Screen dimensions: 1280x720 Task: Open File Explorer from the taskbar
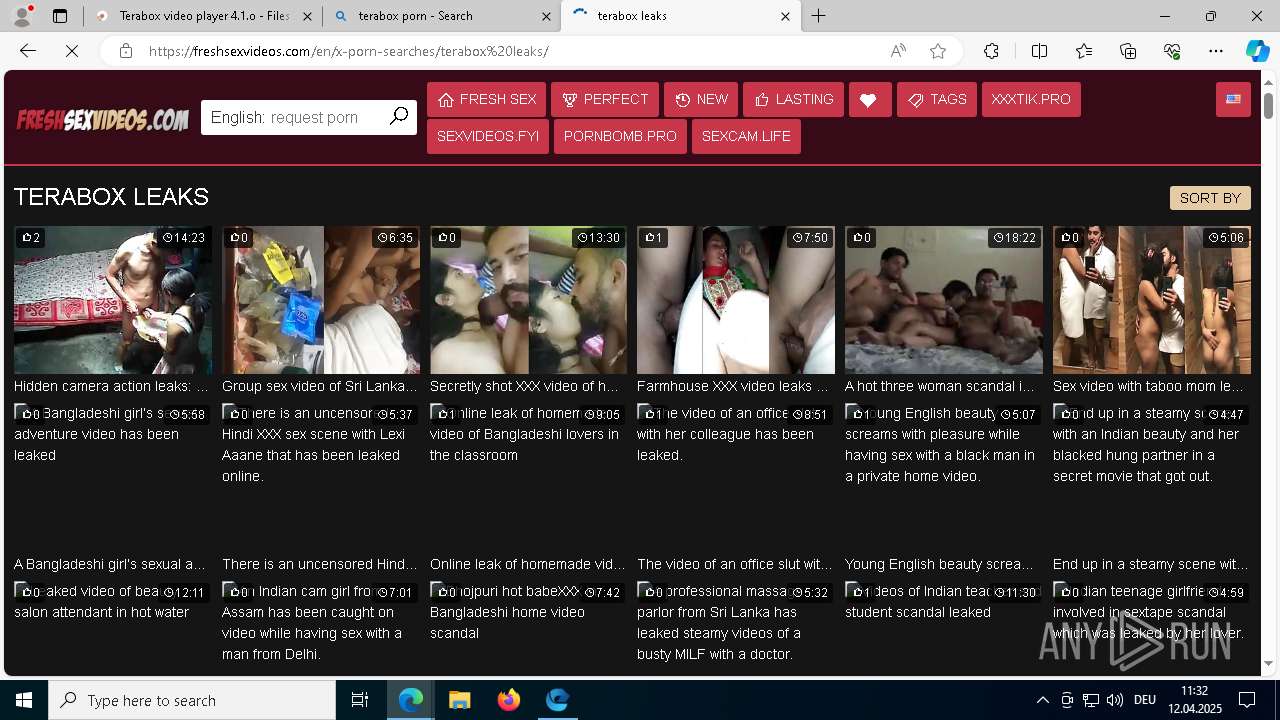coord(459,700)
